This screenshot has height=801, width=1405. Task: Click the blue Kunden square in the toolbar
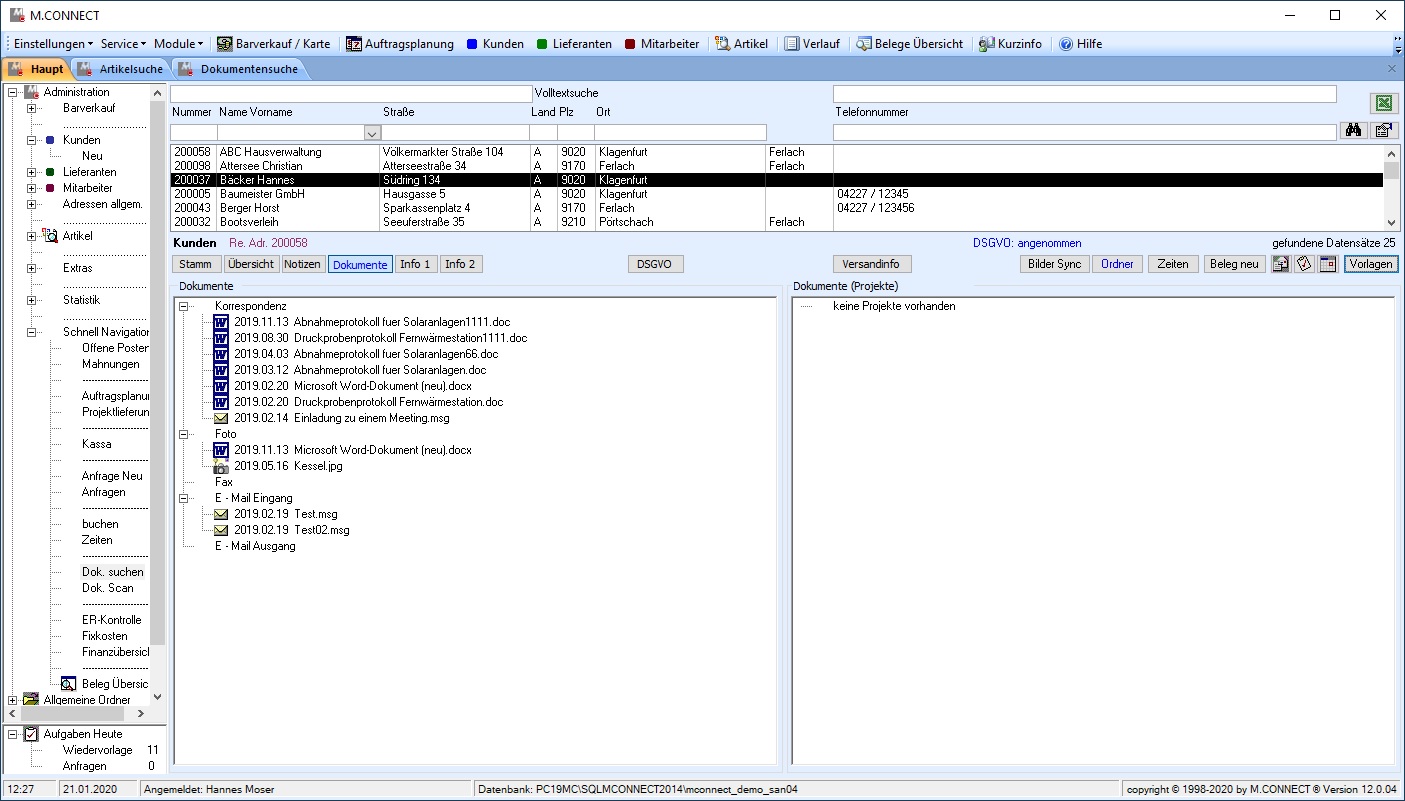coord(472,44)
